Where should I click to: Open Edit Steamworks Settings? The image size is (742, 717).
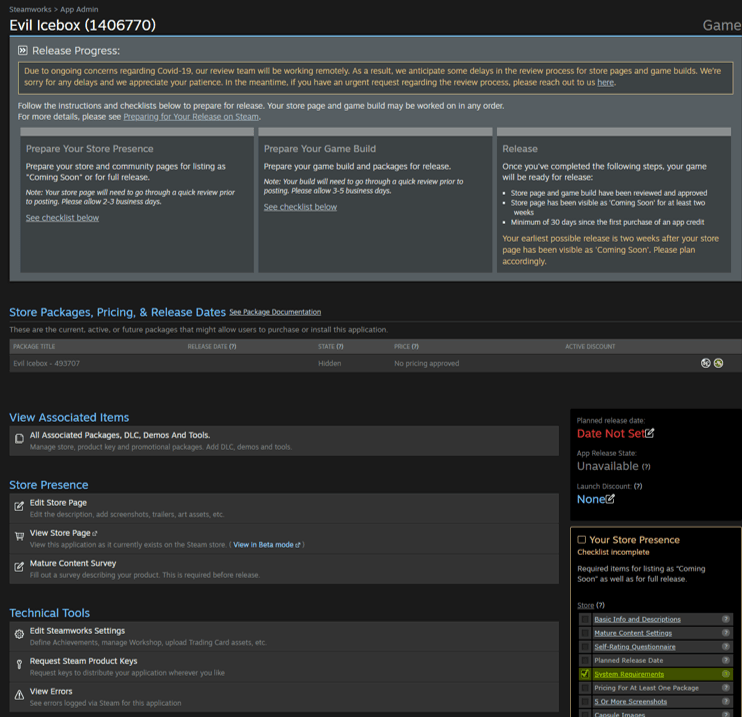tap(78, 631)
